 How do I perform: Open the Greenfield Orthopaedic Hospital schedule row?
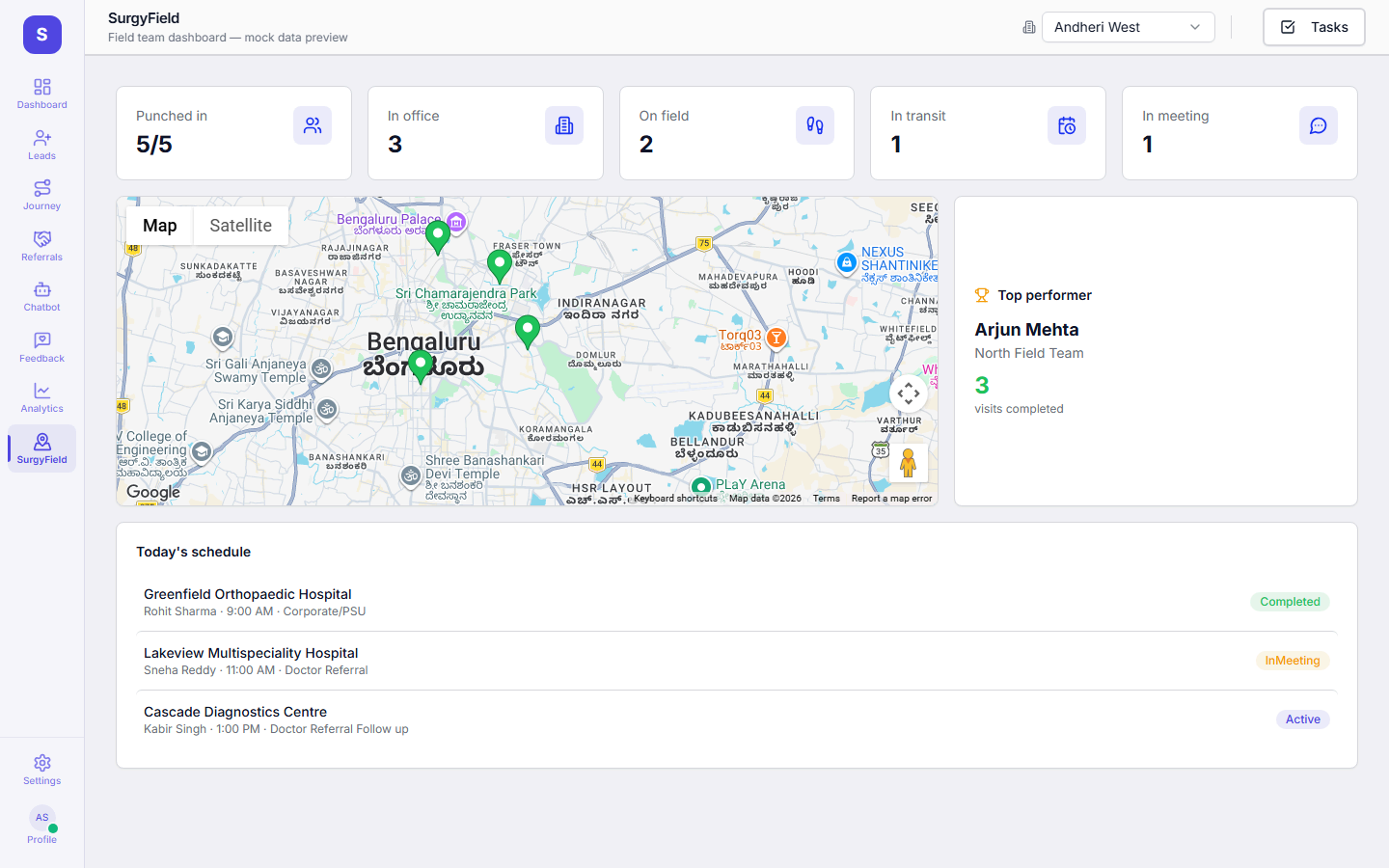pyautogui.click(x=737, y=602)
